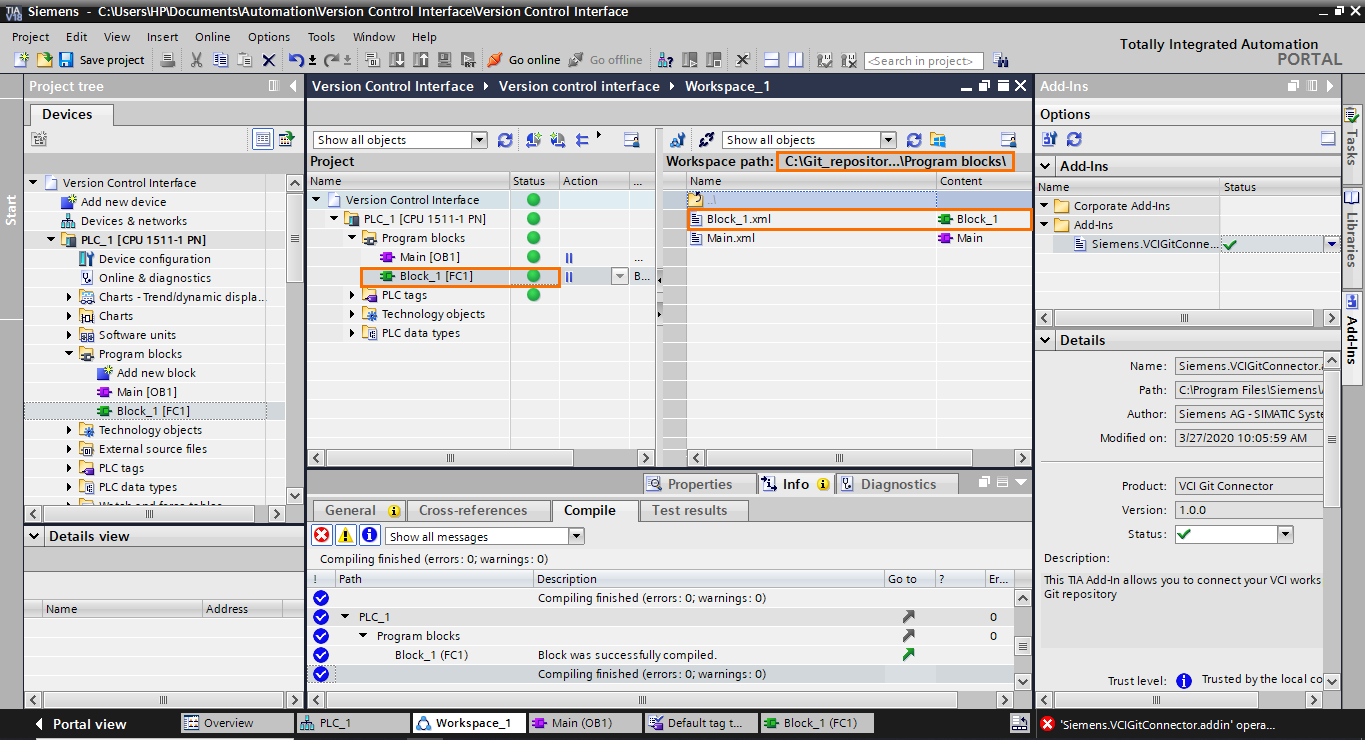
Task: Click the refresh workspace status icon
Action: pyautogui.click(x=914, y=139)
